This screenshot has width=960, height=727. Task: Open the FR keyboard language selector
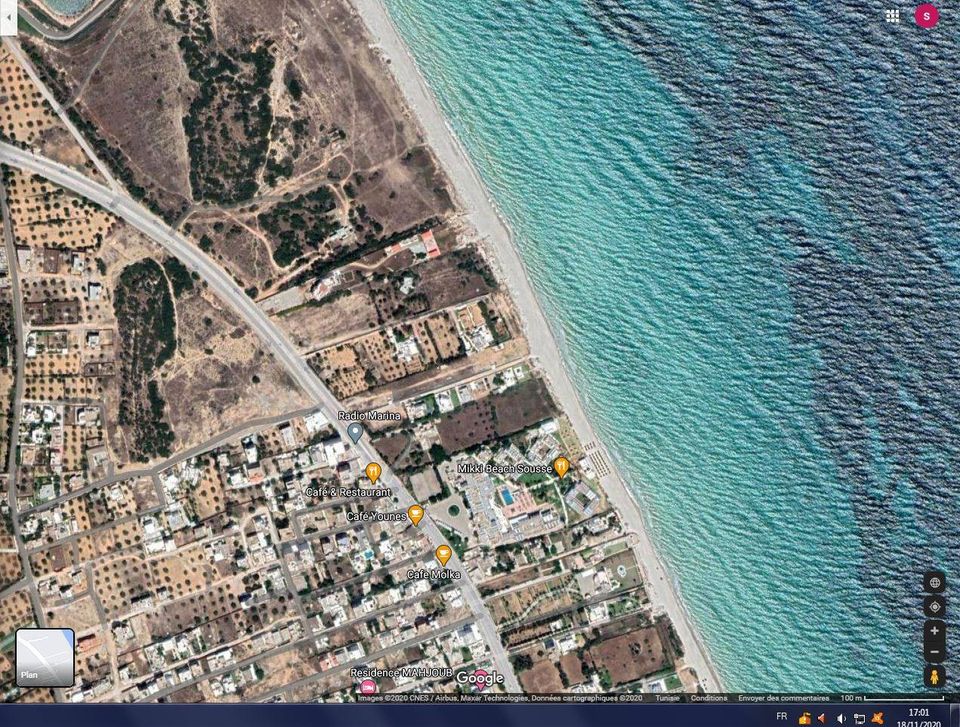pyautogui.click(x=781, y=717)
